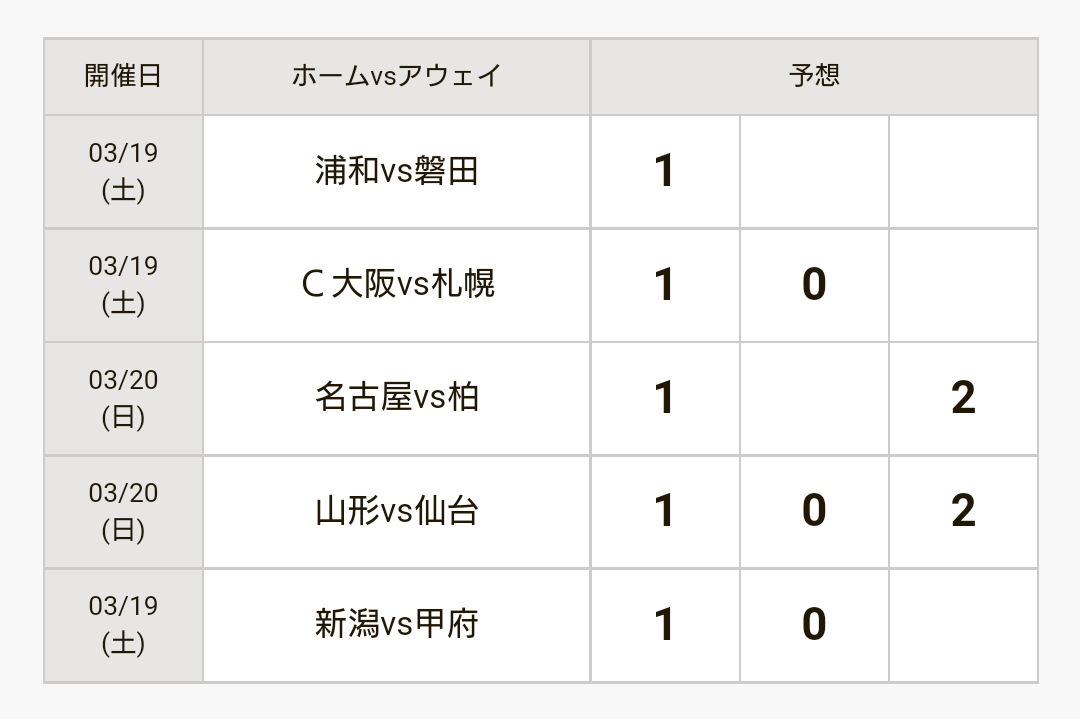Image resolution: width=1080 pixels, height=719 pixels.
Task: Toggle prediction 1 for C大阪vs札幌
Action: [x=665, y=285]
